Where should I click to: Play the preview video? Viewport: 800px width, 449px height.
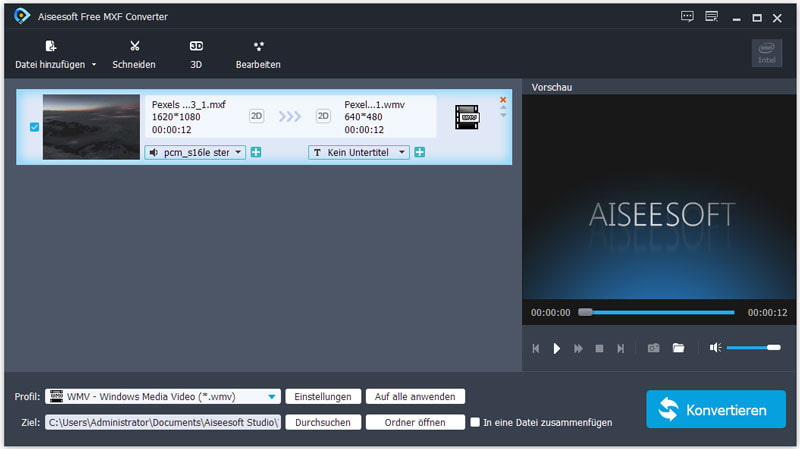coord(557,348)
